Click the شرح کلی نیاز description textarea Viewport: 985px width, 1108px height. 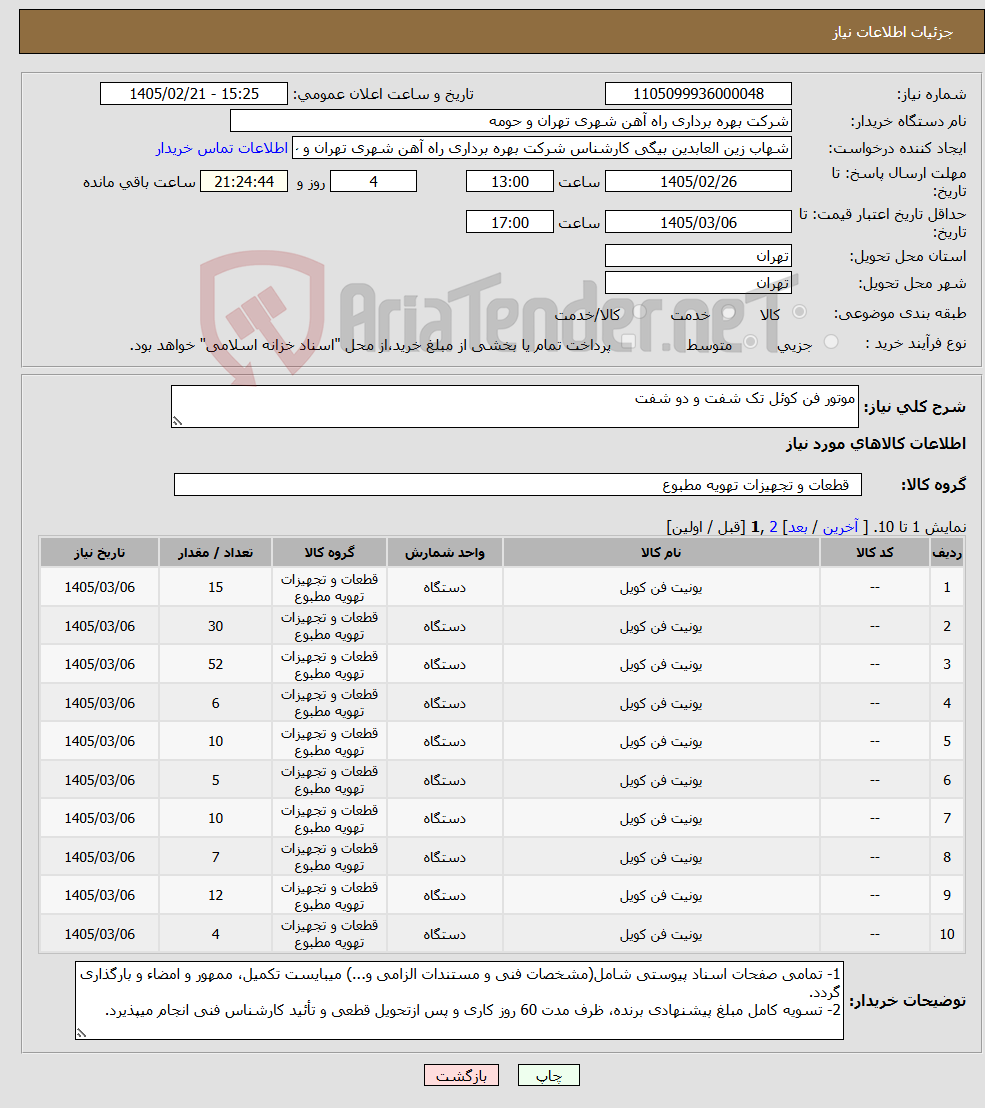coord(514,406)
